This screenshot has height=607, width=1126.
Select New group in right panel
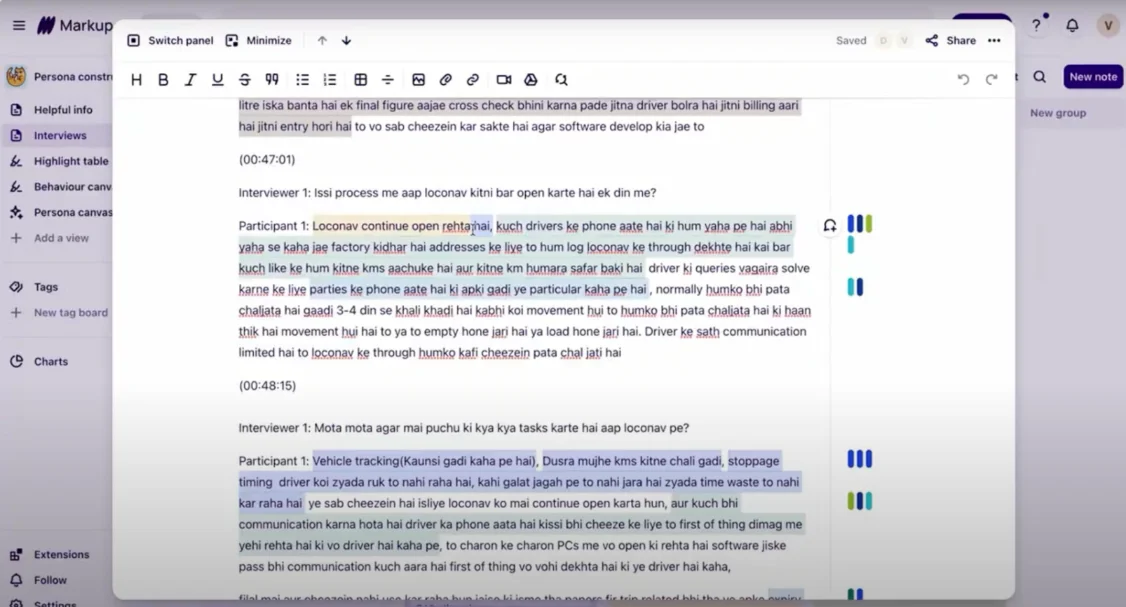pyautogui.click(x=1058, y=113)
